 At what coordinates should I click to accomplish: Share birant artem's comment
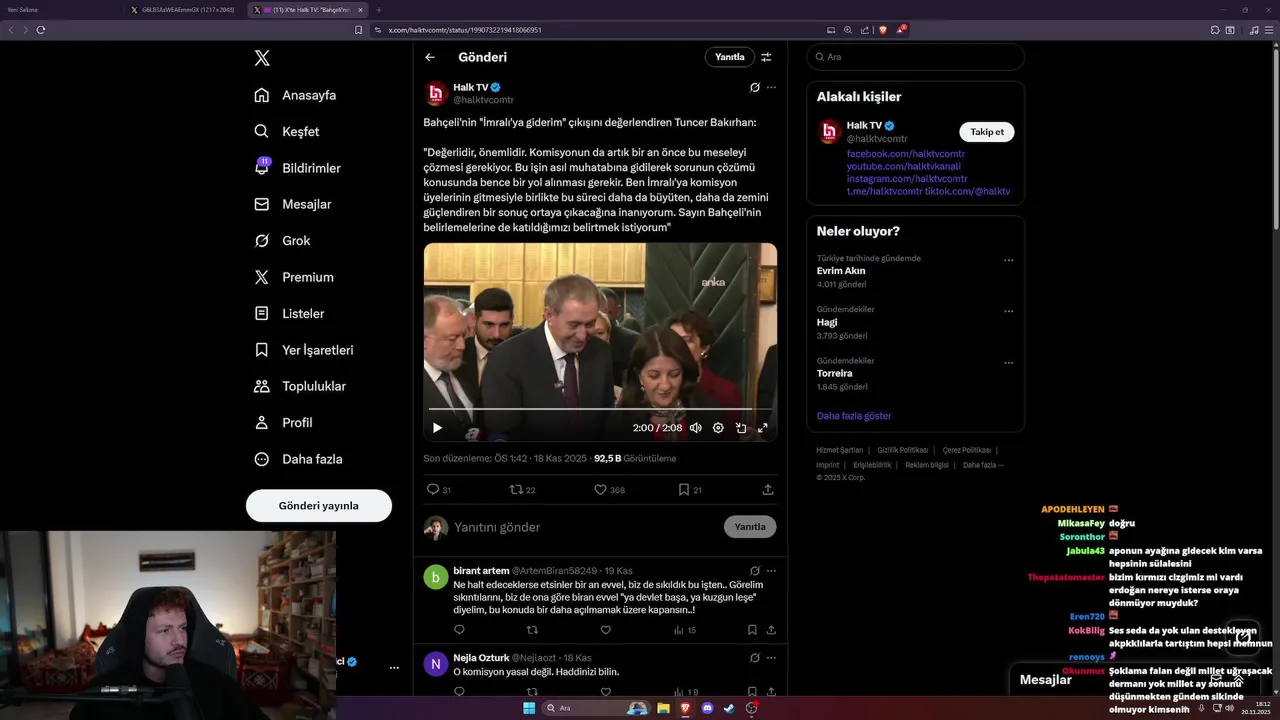(x=771, y=630)
